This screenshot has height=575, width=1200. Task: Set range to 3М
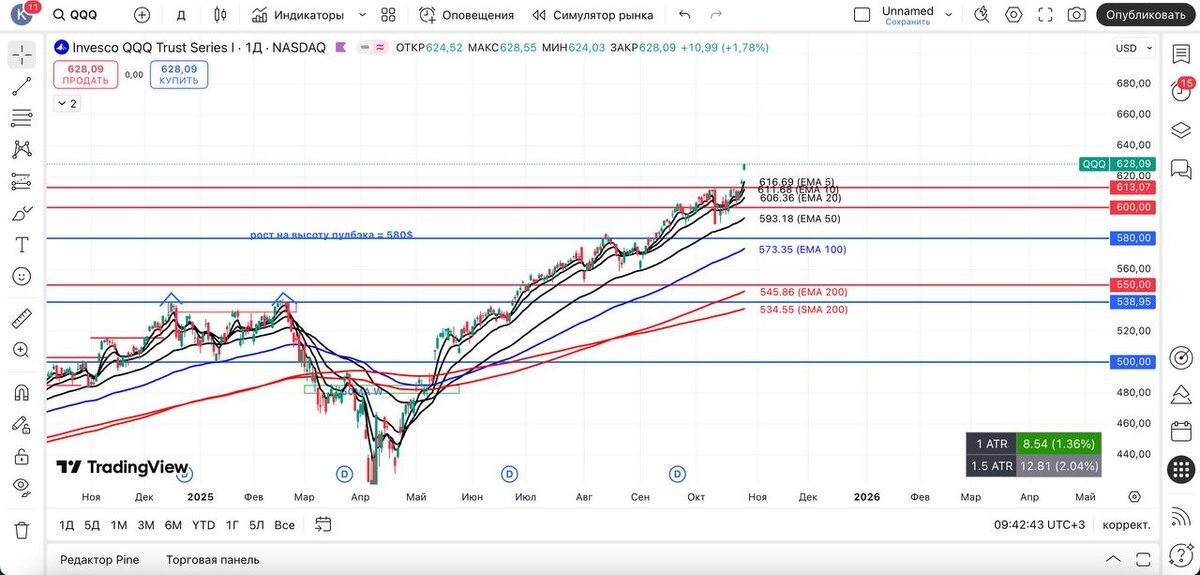(146, 525)
